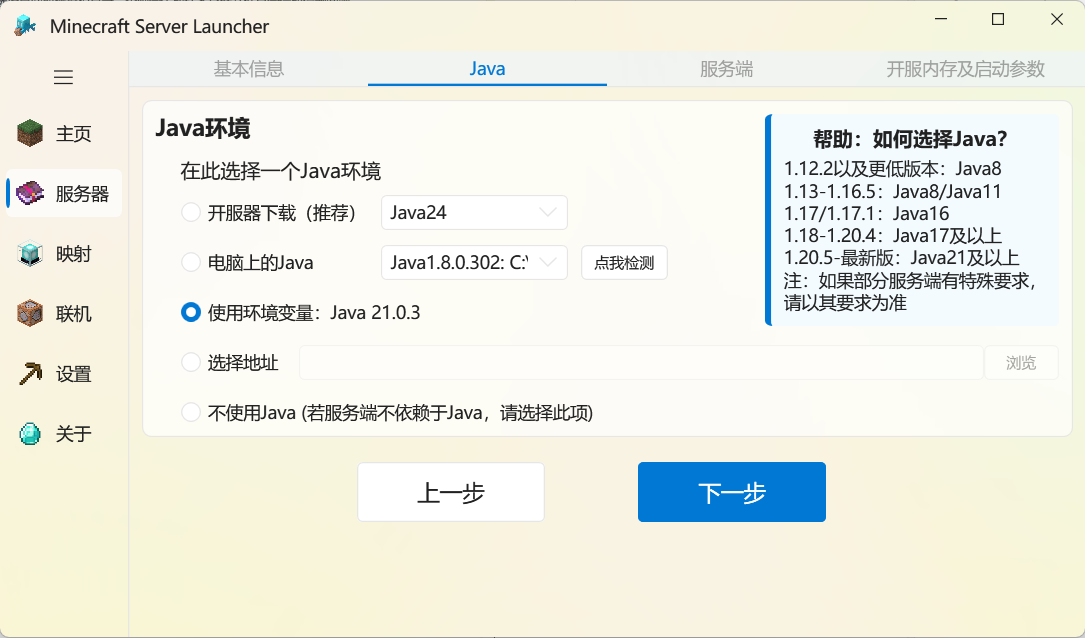Click the 选择地址 path input field
This screenshot has height=638, width=1085.
point(640,362)
